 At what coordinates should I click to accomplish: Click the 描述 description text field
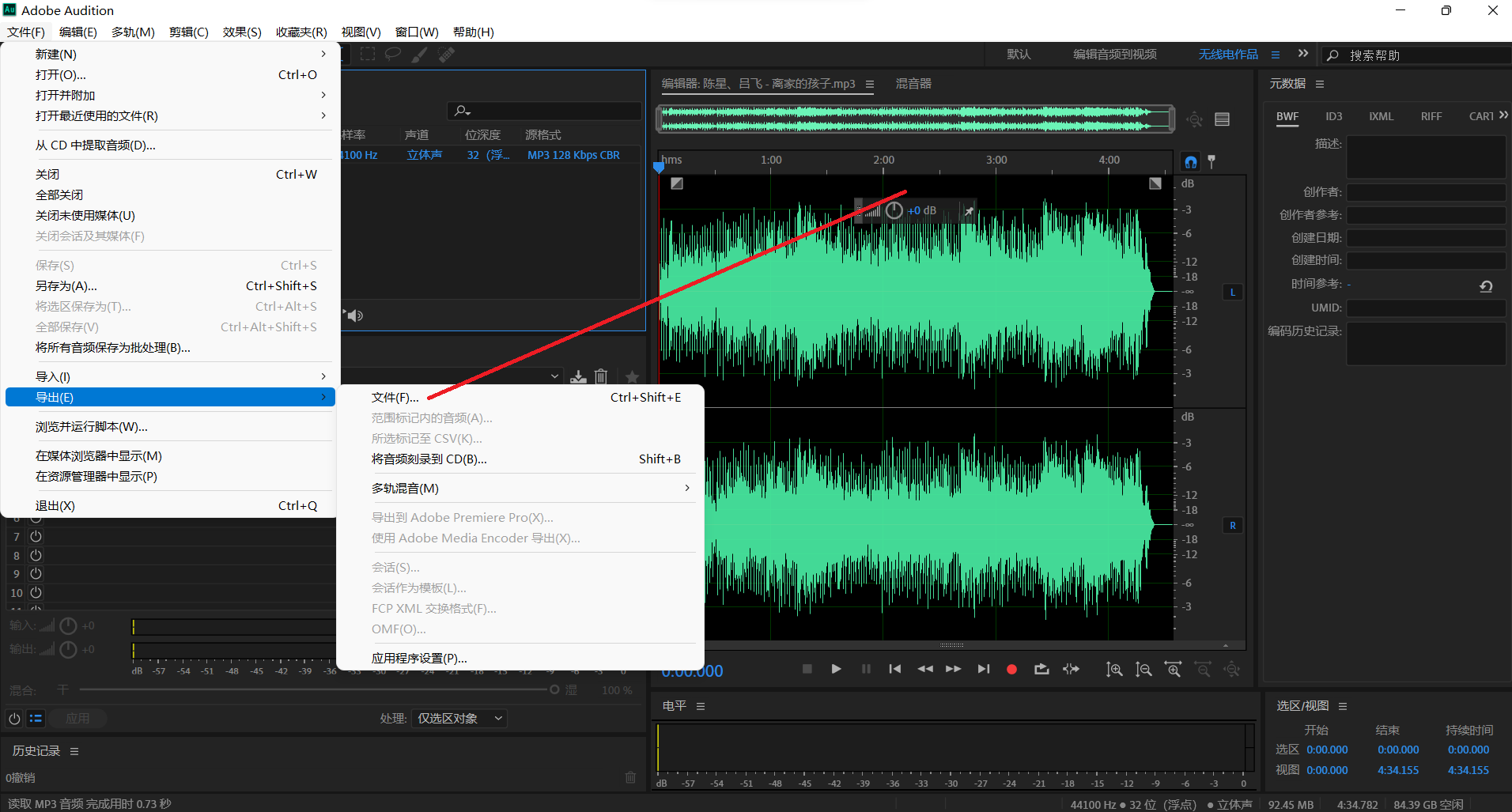pos(1427,157)
